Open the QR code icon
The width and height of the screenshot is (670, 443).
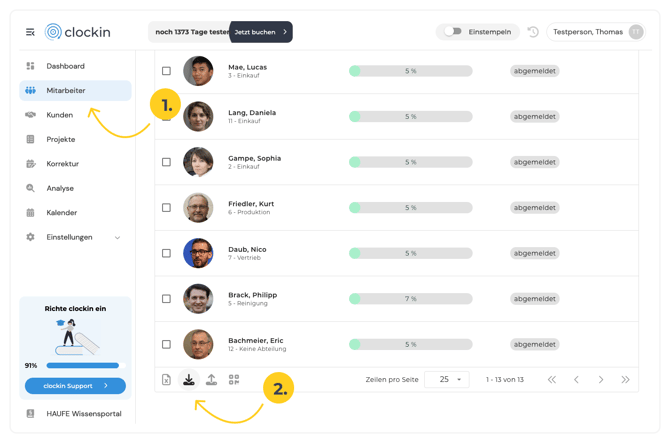point(234,379)
